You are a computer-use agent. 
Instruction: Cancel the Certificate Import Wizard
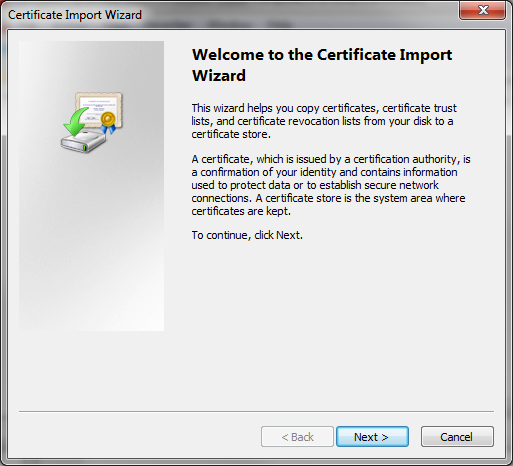tap(457, 436)
